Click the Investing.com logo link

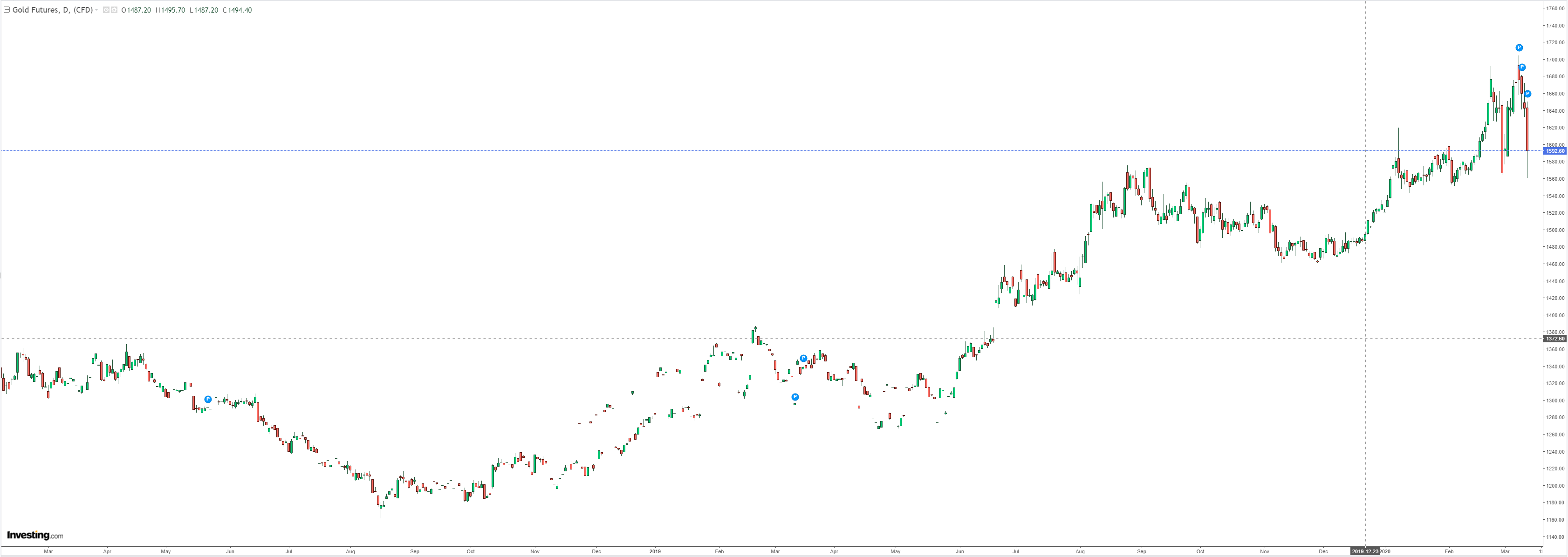pos(34,535)
